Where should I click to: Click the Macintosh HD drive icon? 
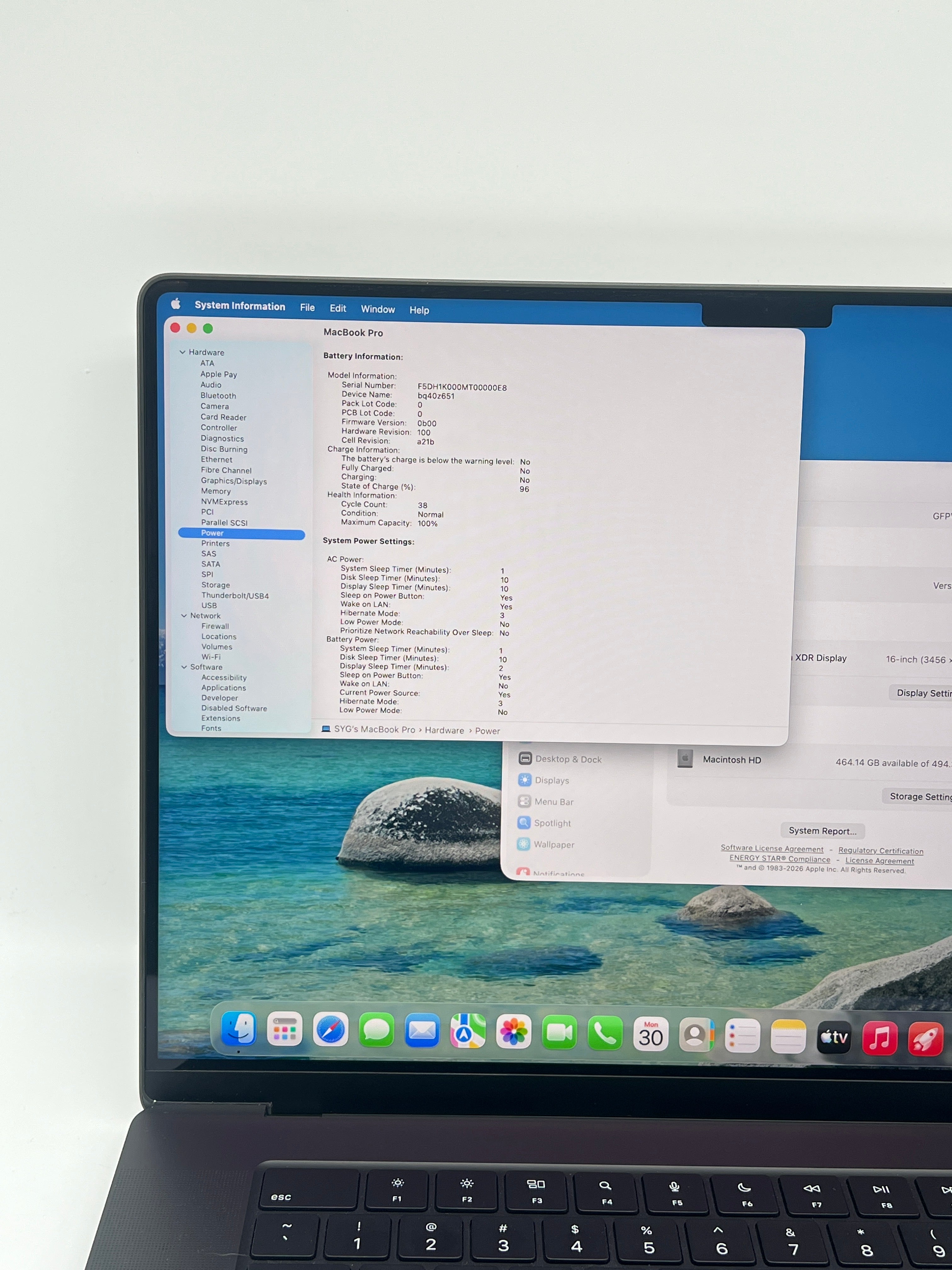pos(685,758)
